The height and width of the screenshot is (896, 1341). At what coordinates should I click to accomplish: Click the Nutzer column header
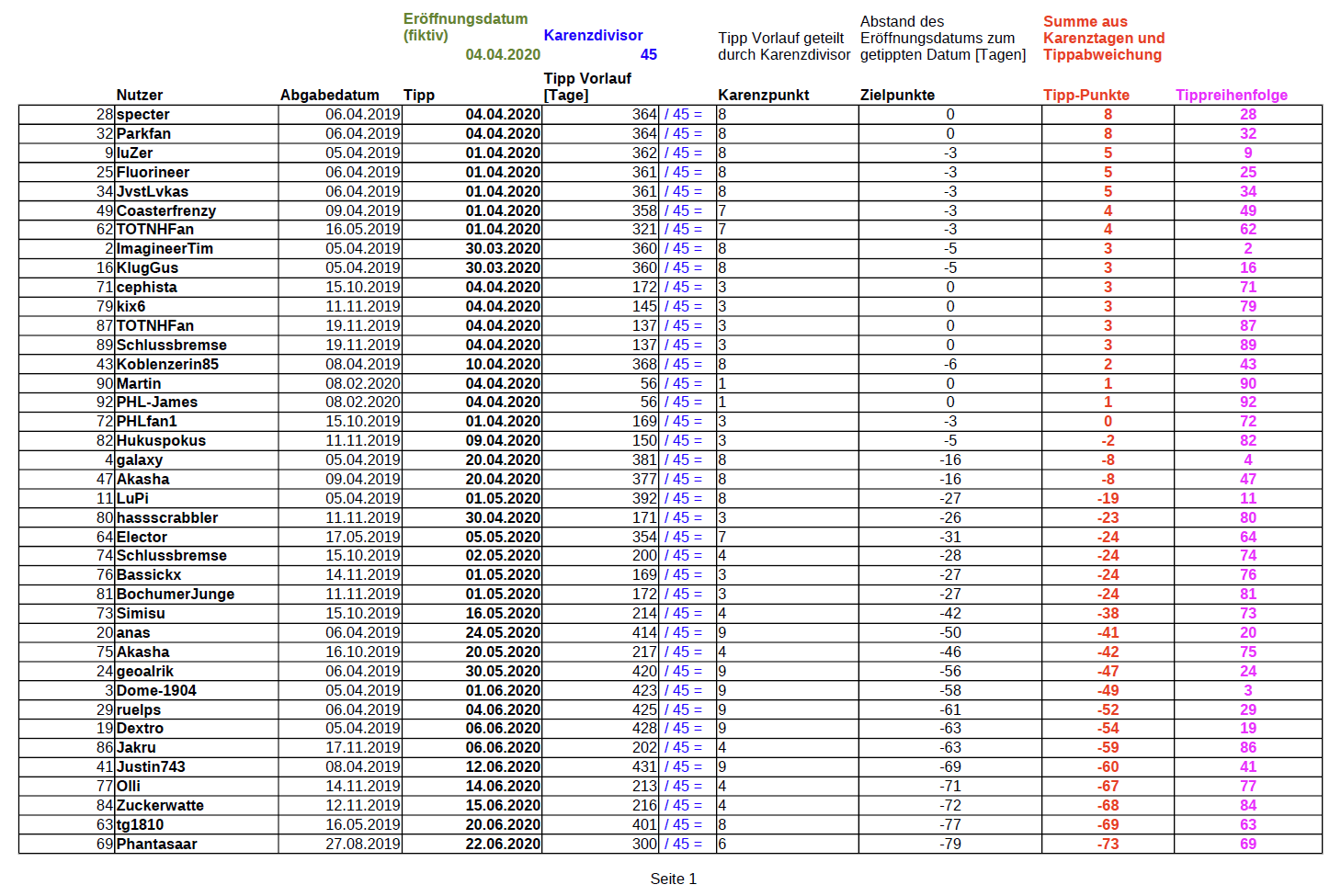pos(140,95)
